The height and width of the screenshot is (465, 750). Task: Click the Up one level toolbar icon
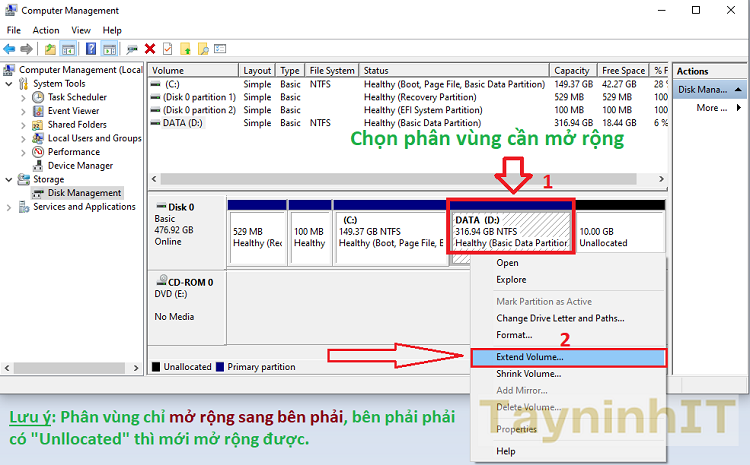(x=51, y=48)
